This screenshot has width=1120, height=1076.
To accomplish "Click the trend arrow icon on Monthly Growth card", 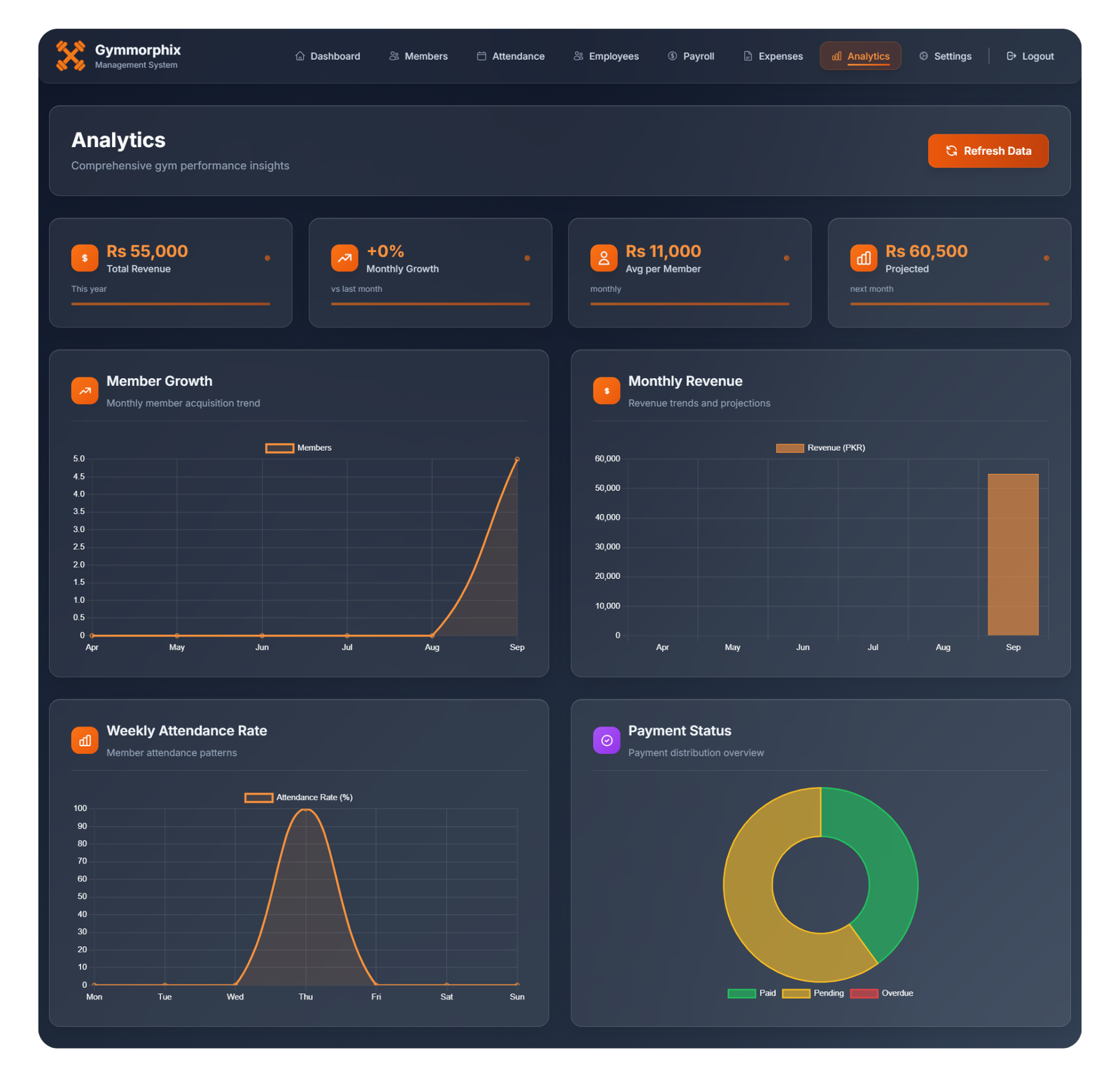I will (x=344, y=258).
